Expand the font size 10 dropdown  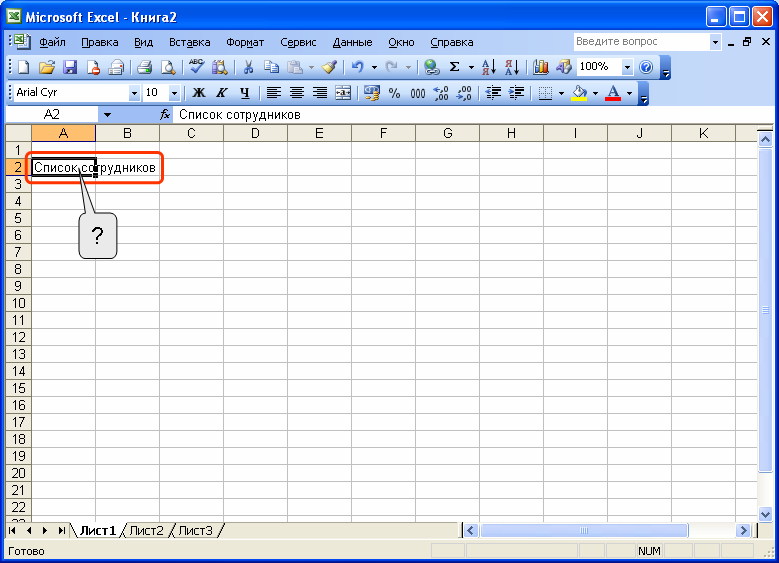point(174,93)
